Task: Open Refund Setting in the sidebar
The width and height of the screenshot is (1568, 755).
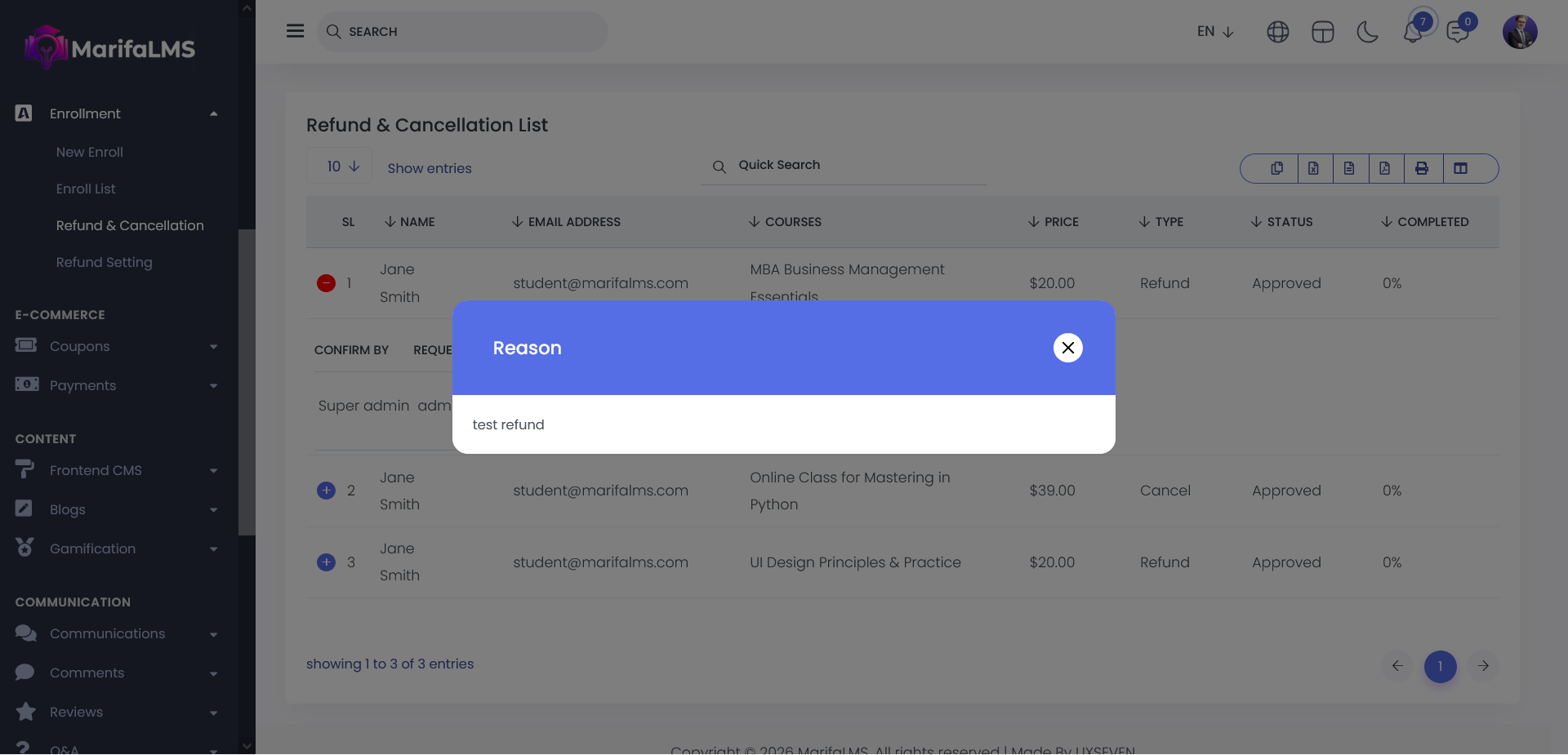Action: [x=104, y=262]
